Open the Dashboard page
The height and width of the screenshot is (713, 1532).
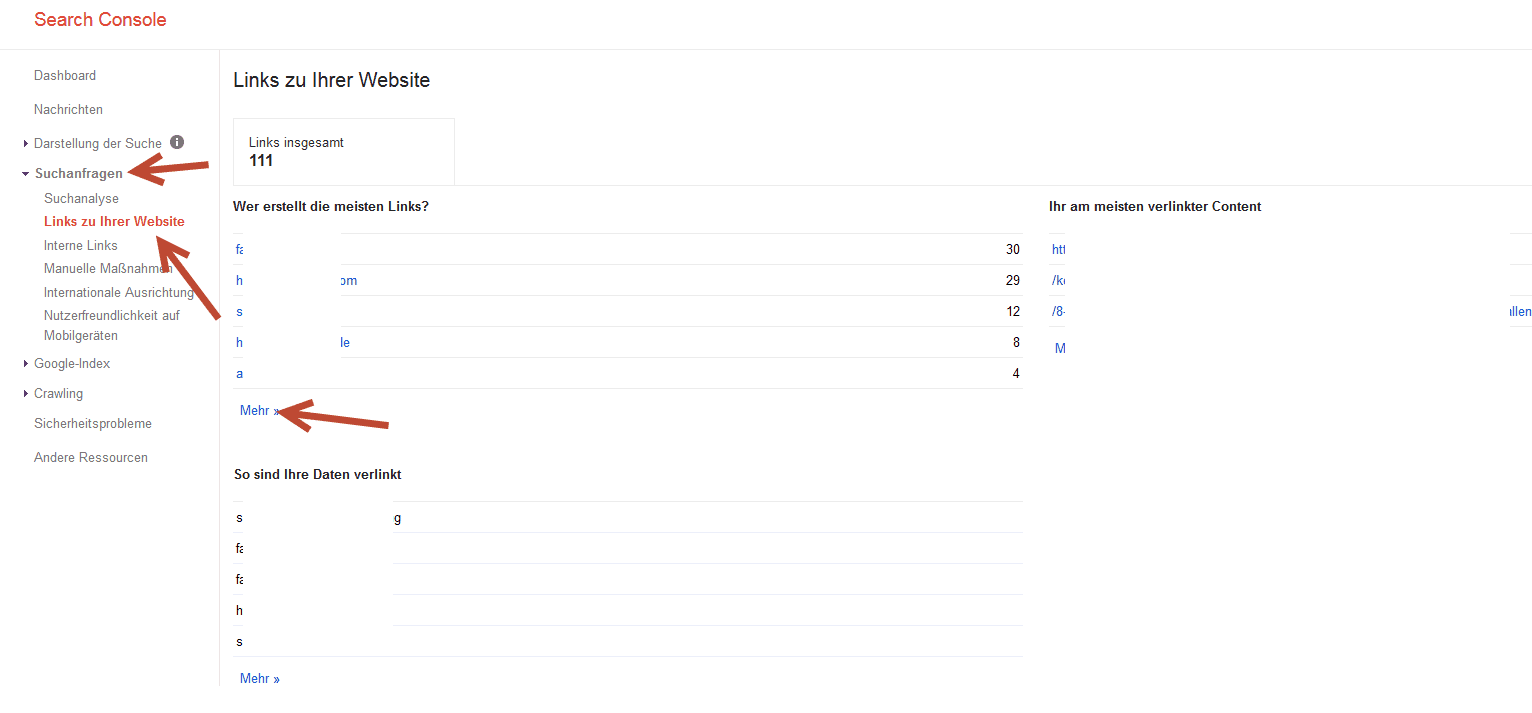point(65,75)
